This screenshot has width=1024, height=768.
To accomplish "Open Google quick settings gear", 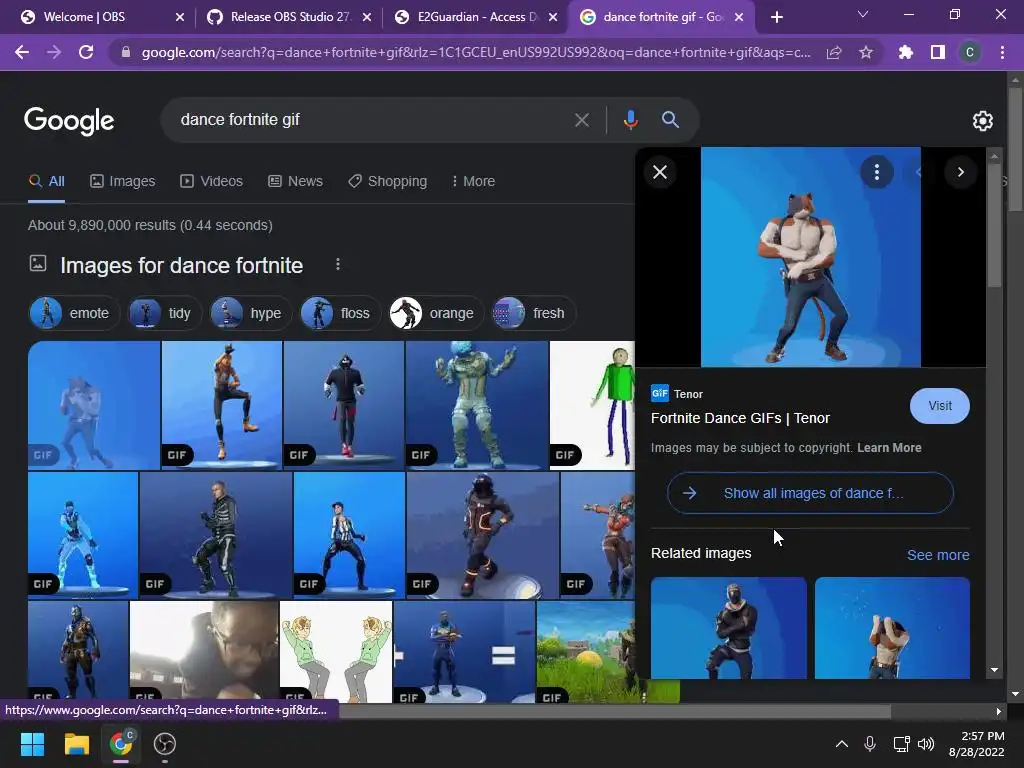I will coord(983,121).
